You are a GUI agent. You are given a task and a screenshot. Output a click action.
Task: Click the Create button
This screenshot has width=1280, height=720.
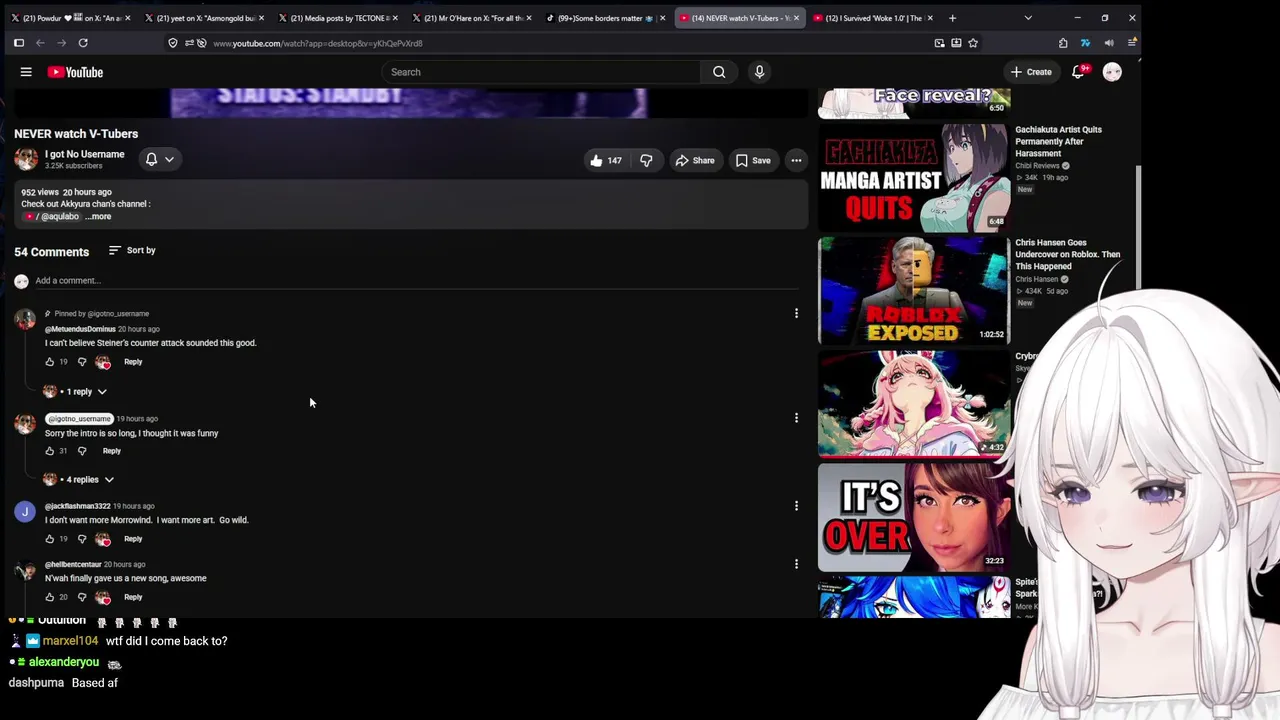(1031, 72)
